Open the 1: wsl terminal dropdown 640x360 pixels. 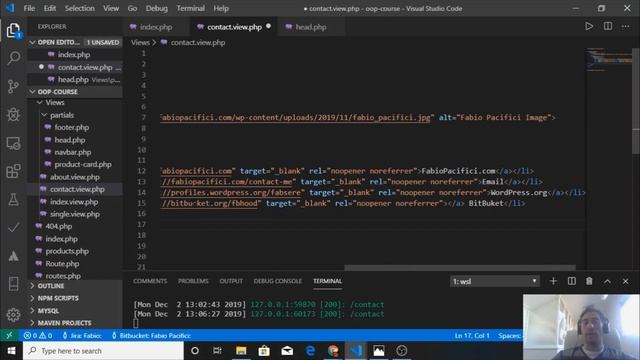coord(494,281)
